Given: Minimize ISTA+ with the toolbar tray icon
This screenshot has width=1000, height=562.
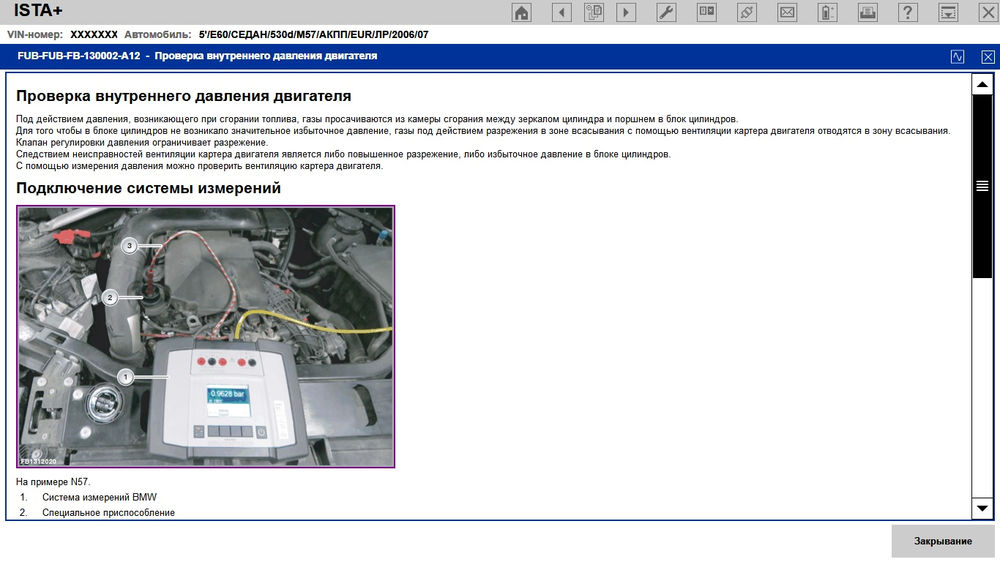Looking at the screenshot, I should point(948,13).
